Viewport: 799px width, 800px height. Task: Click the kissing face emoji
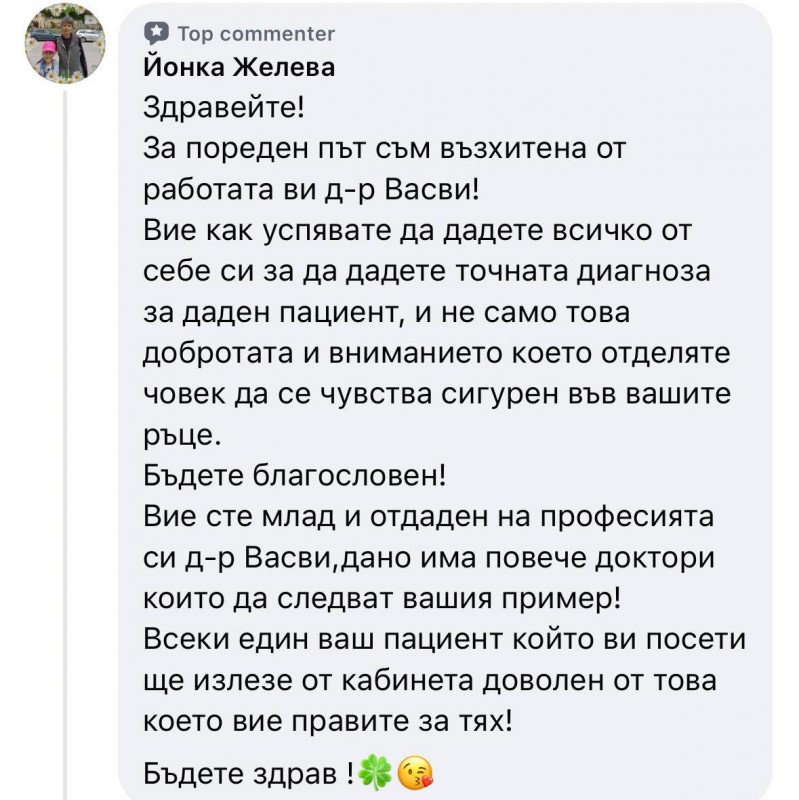point(415,772)
